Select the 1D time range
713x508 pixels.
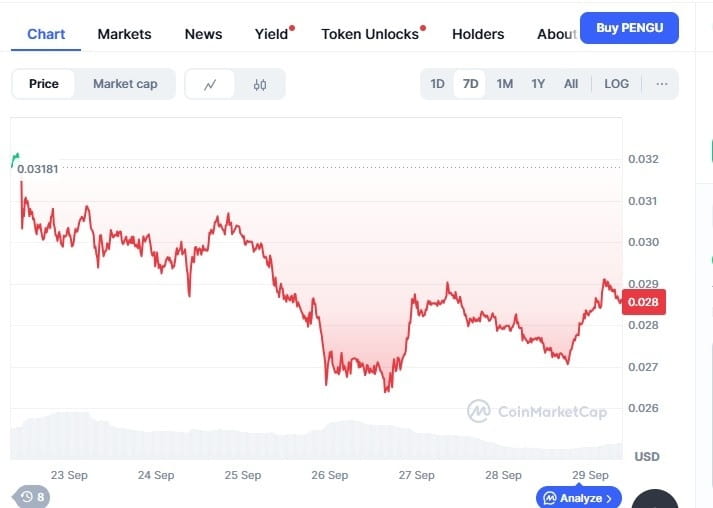click(x=437, y=84)
